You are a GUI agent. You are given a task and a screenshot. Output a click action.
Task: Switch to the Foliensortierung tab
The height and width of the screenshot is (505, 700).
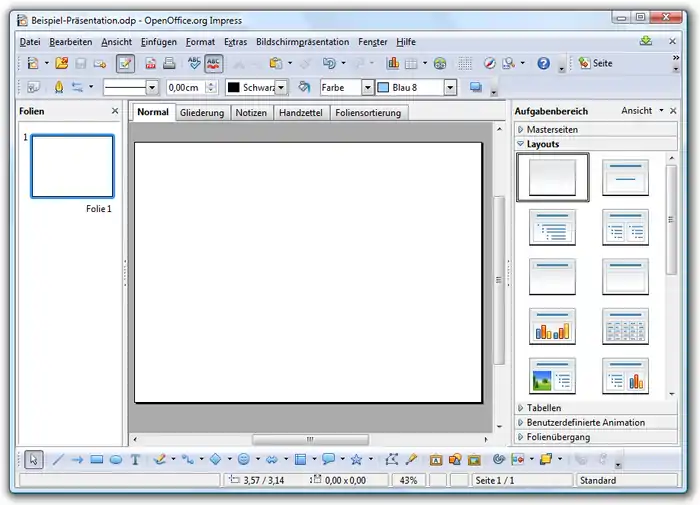[368, 113]
